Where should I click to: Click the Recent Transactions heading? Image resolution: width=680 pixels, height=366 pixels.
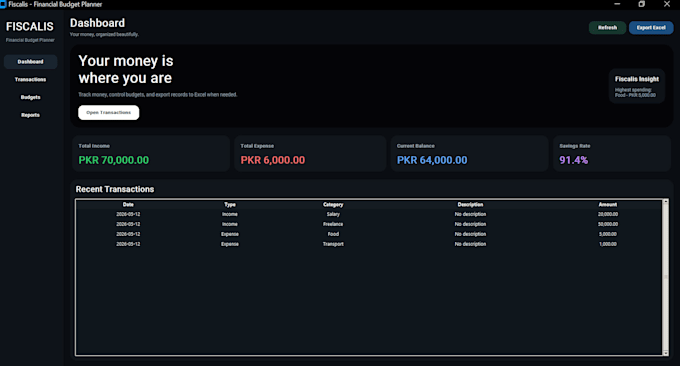click(x=114, y=189)
